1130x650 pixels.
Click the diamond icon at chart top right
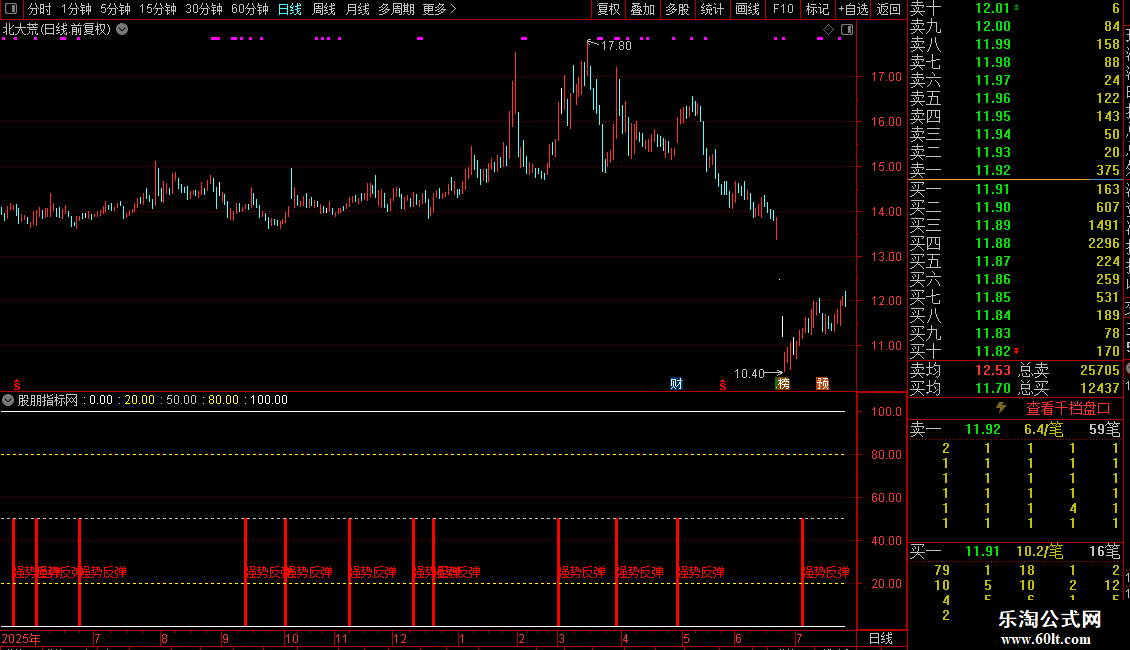(828, 30)
